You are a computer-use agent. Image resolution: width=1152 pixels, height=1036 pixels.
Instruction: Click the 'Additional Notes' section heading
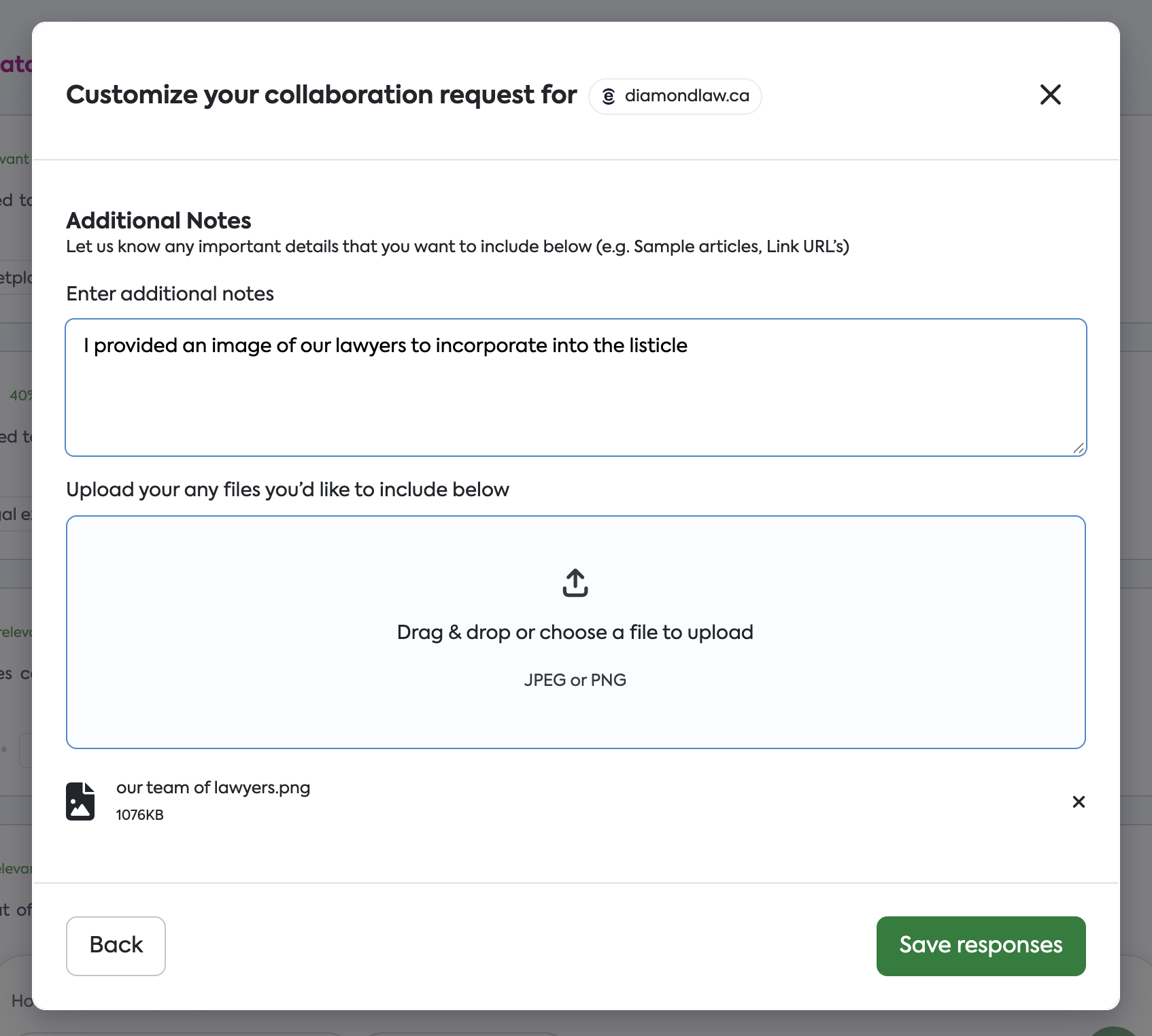click(x=158, y=220)
